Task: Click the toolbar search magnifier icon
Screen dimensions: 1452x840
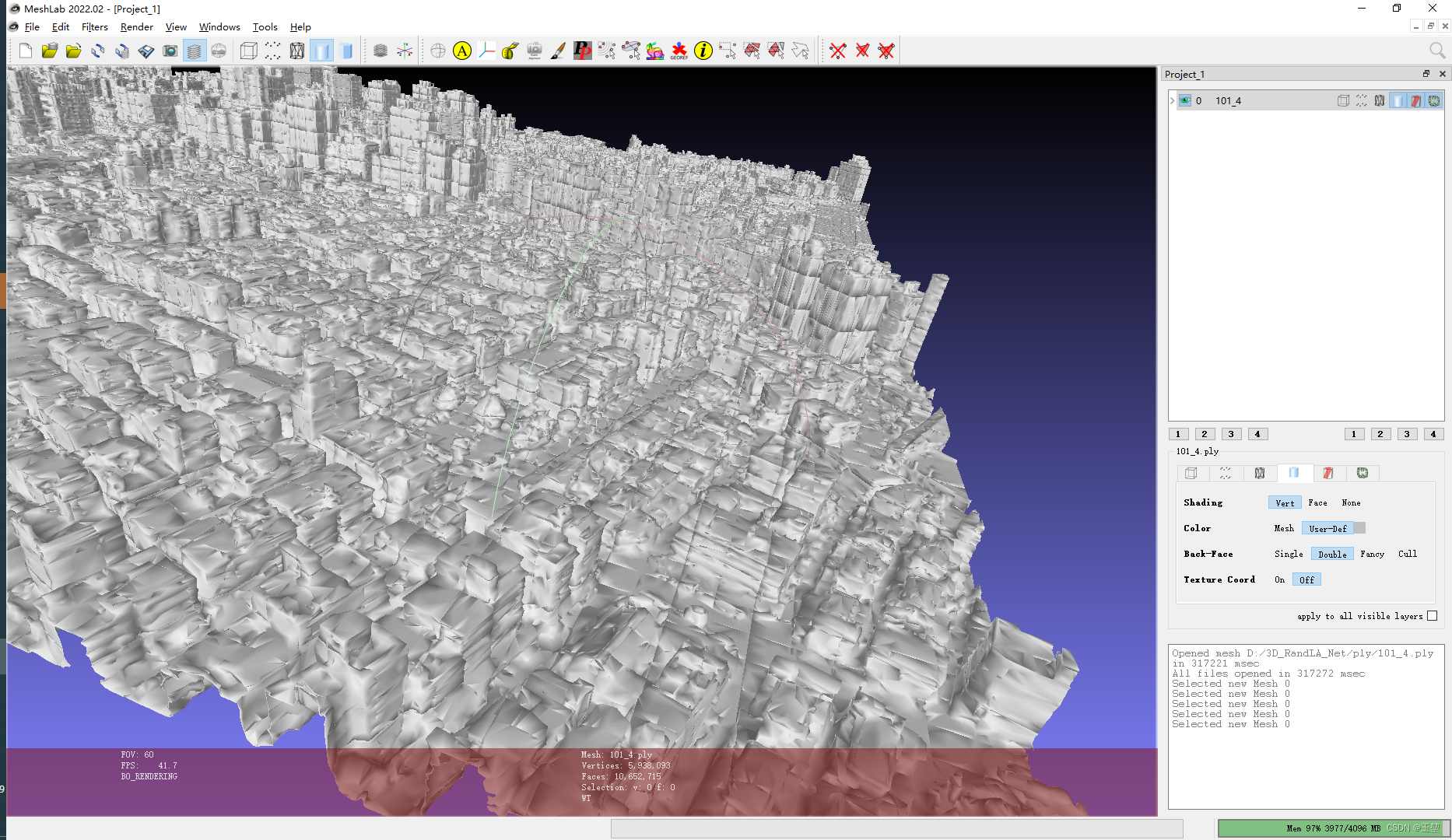Action: (1436, 51)
